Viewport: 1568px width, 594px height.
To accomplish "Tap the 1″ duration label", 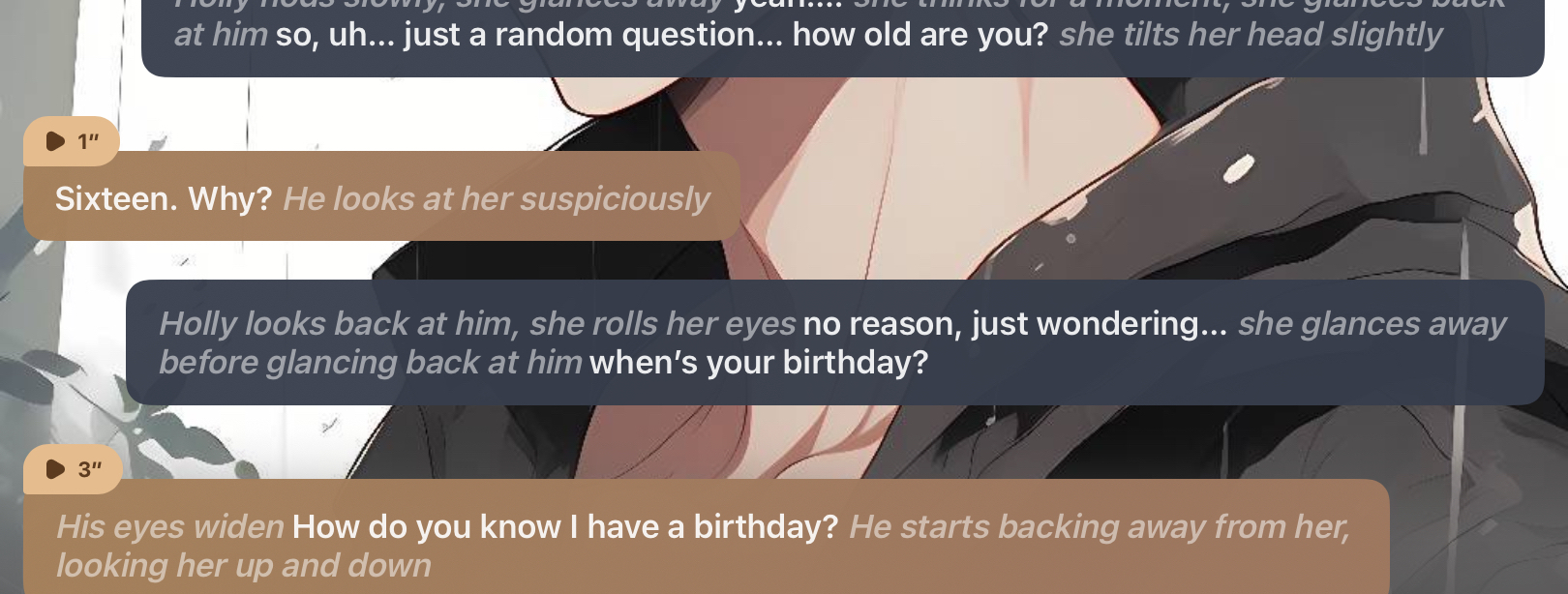I will 88,141.
